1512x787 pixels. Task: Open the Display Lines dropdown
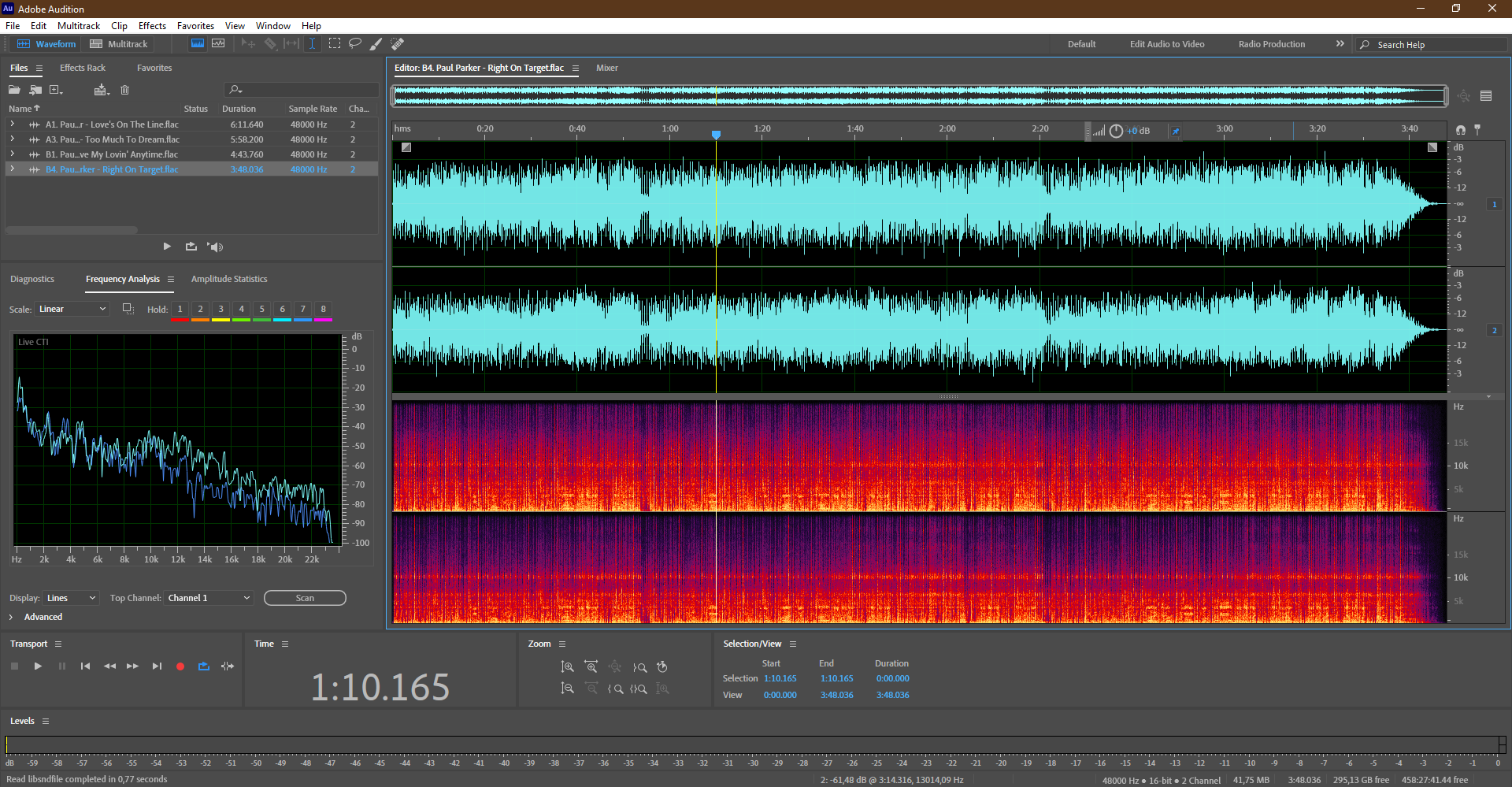[71, 598]
